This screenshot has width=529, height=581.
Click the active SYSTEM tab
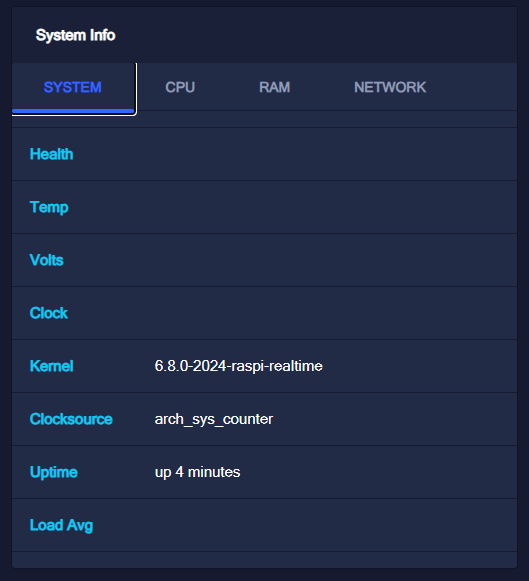[73, 87]
